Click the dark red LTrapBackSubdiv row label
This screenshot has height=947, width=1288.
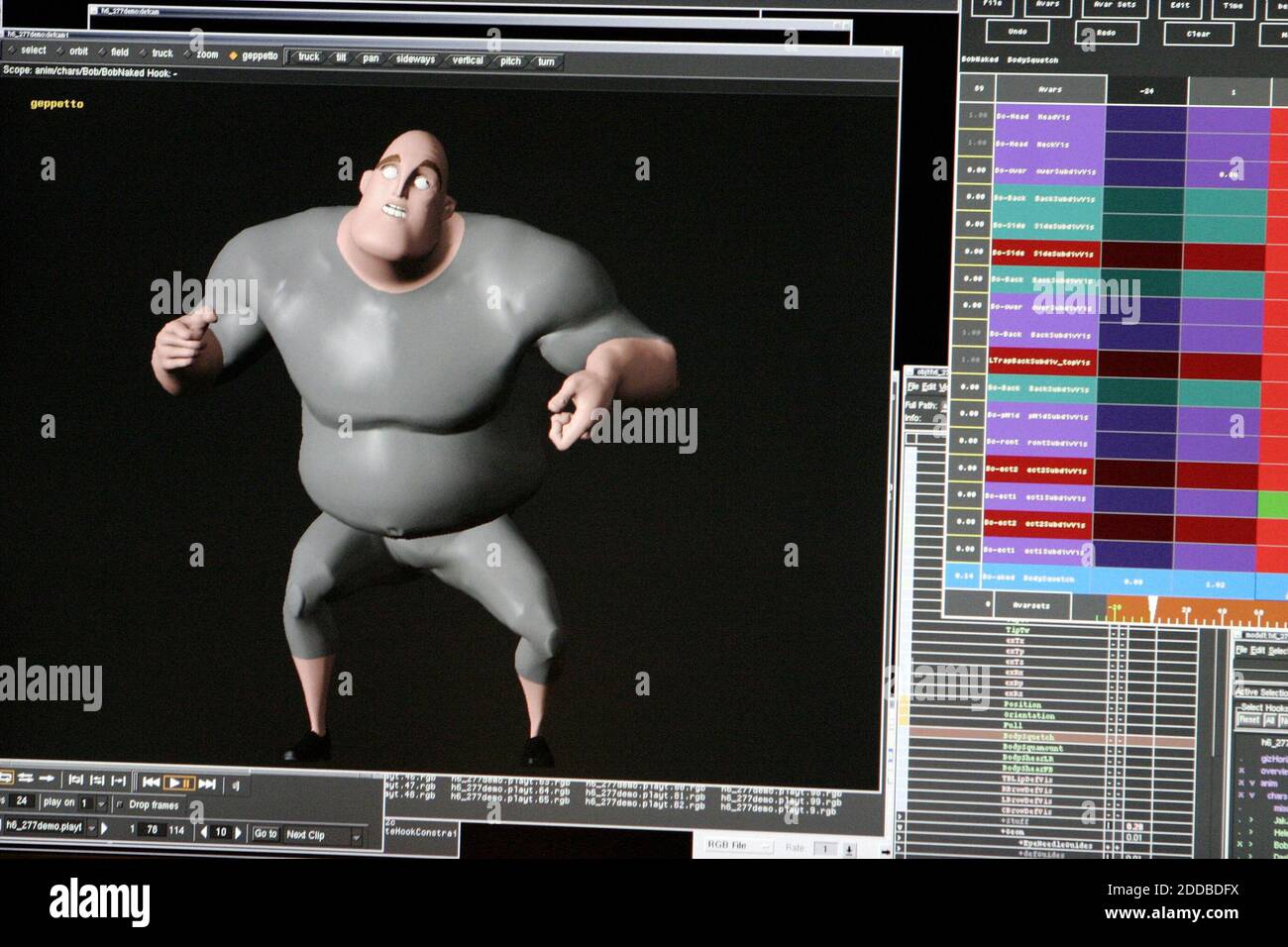point(1040,363)
